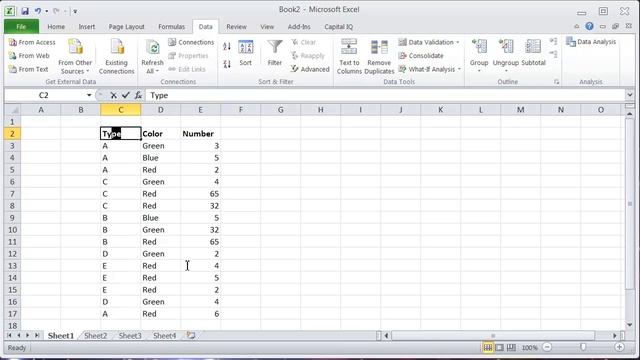This screenshot has height=360, width=640.
Task: Switch to Normal view in status bar
Action: point(487,348)
